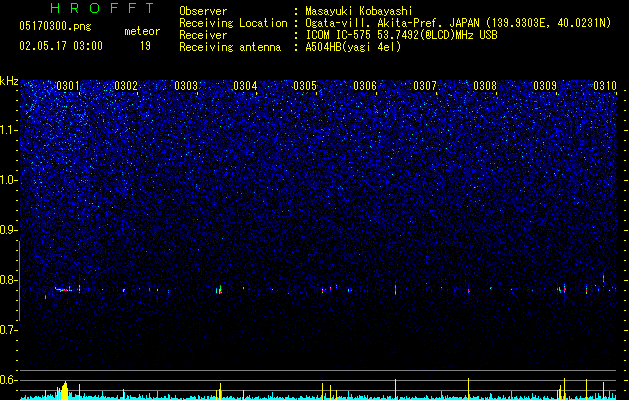Click the yellow intensity spike below 0308
The width and height of the screenshot is (629, 400).
[x=468, y=388]
